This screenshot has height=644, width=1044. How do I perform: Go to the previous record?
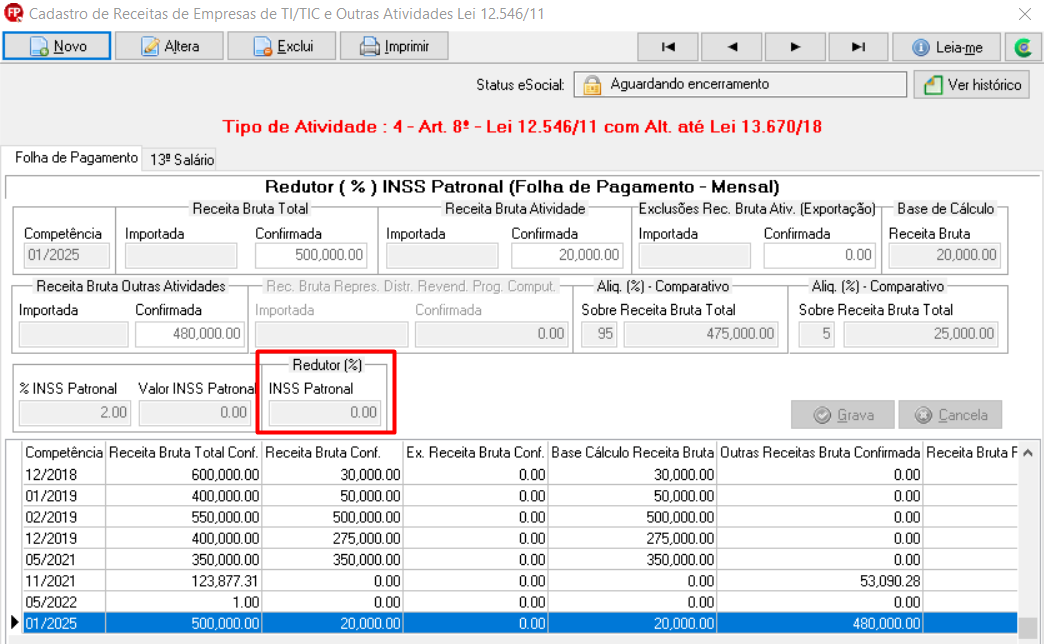(732, 47)
